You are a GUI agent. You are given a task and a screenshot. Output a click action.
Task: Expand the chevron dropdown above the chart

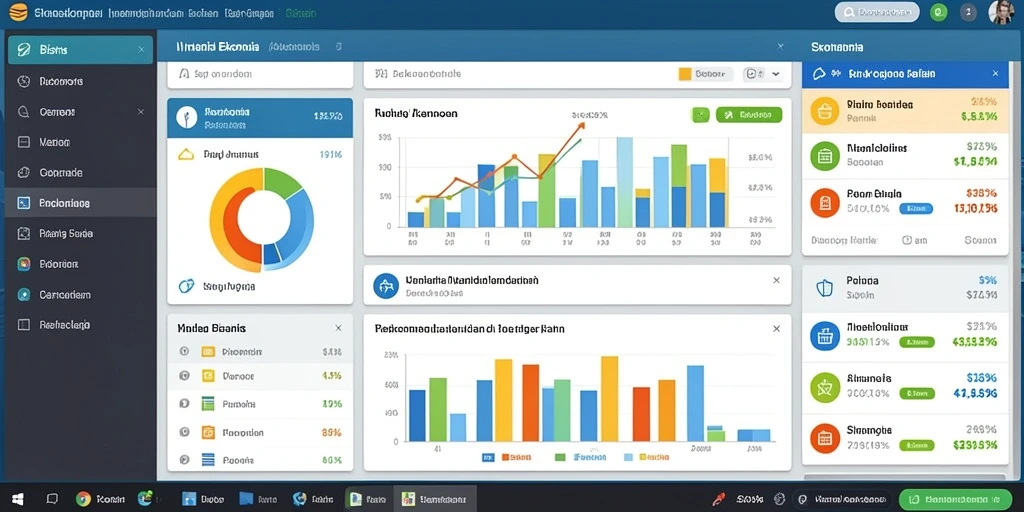tap(776, 74)
